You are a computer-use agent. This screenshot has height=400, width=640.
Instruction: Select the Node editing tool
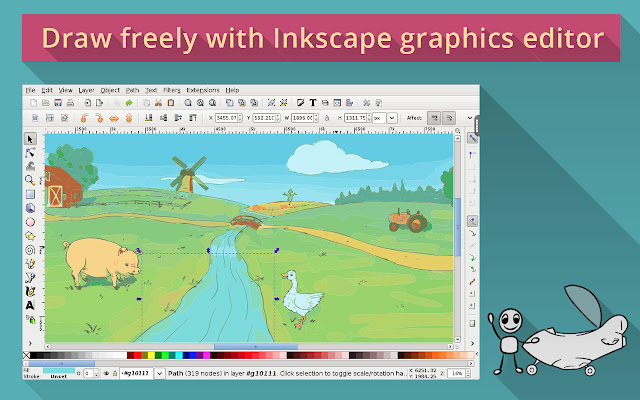[30, 153]
